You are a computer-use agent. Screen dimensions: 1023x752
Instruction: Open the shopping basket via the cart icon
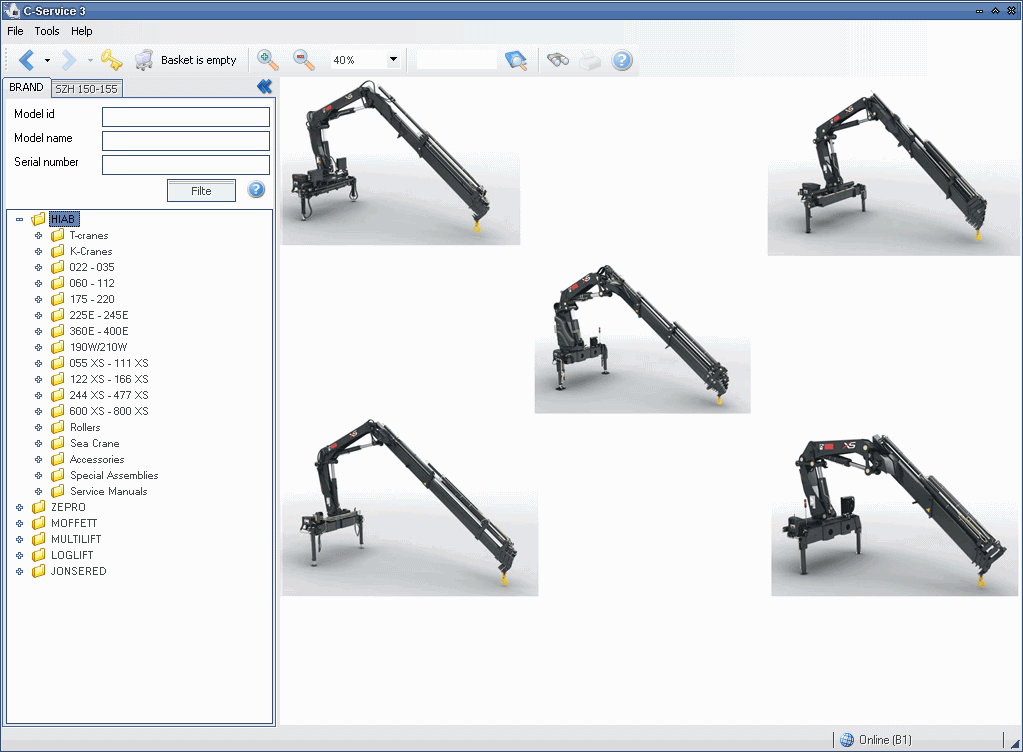coord(145,59)
